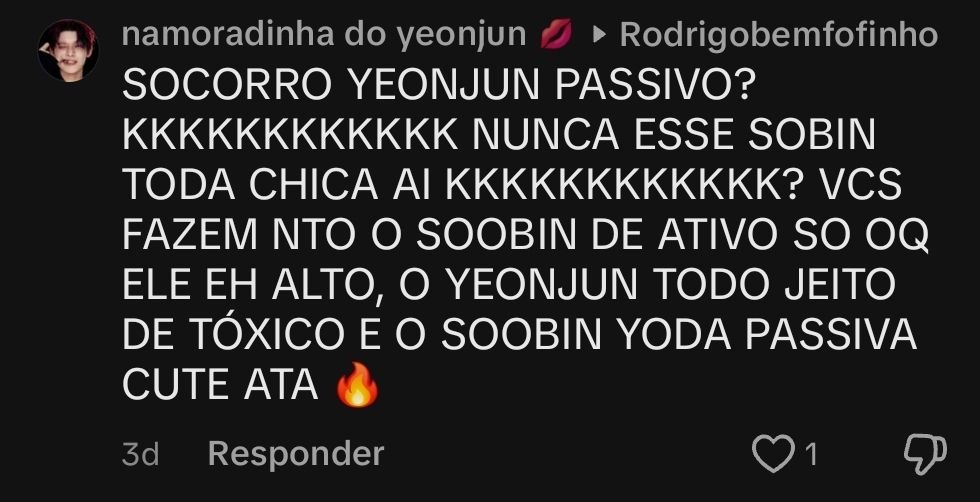Click the text NUNCA ESSE SOBIN
Viewport: 980px width, 502px height.
[674, 136]
